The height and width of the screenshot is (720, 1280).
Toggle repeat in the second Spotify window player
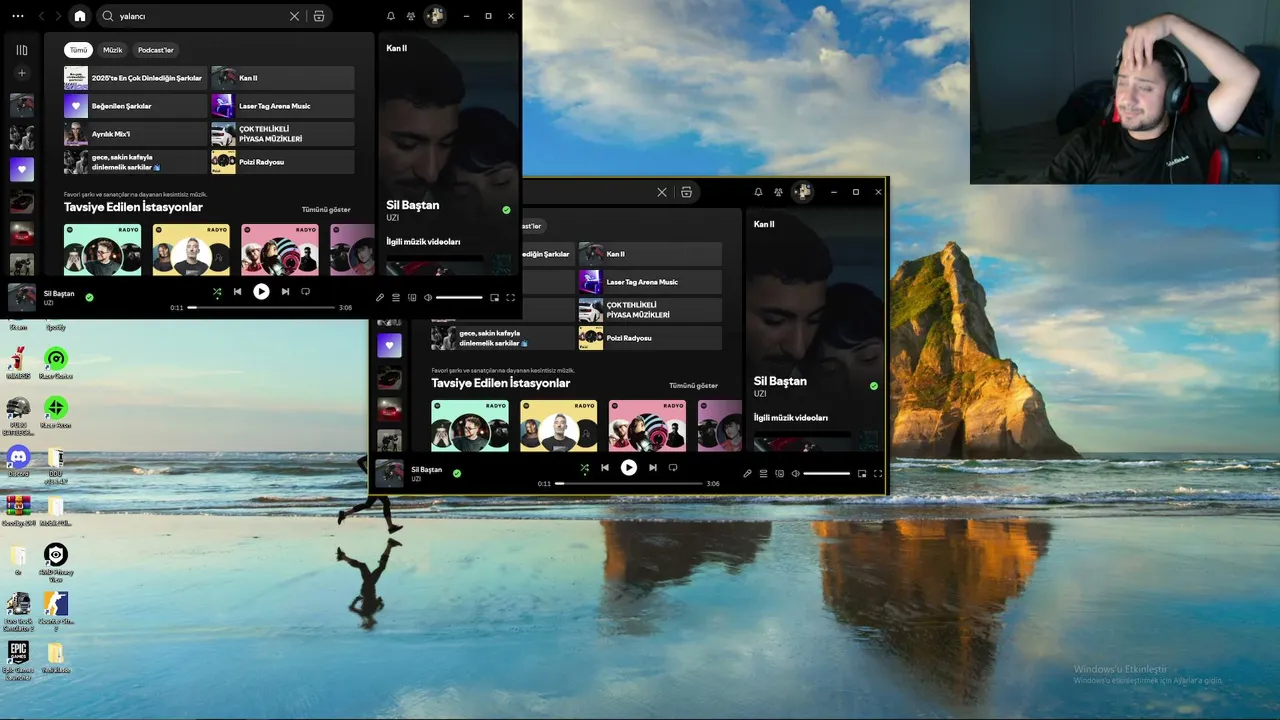click(672, 468)
